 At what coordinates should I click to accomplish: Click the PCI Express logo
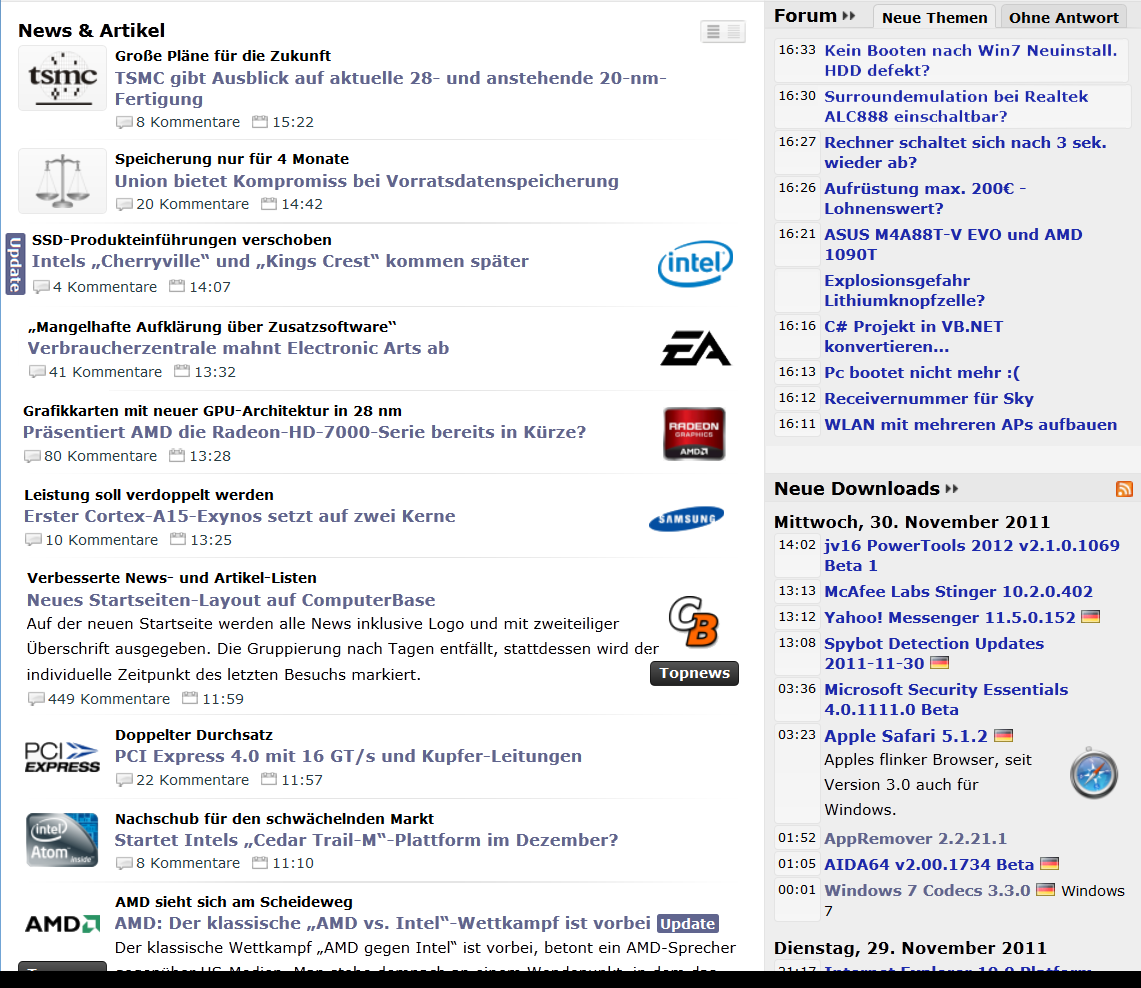coord(63,757)
